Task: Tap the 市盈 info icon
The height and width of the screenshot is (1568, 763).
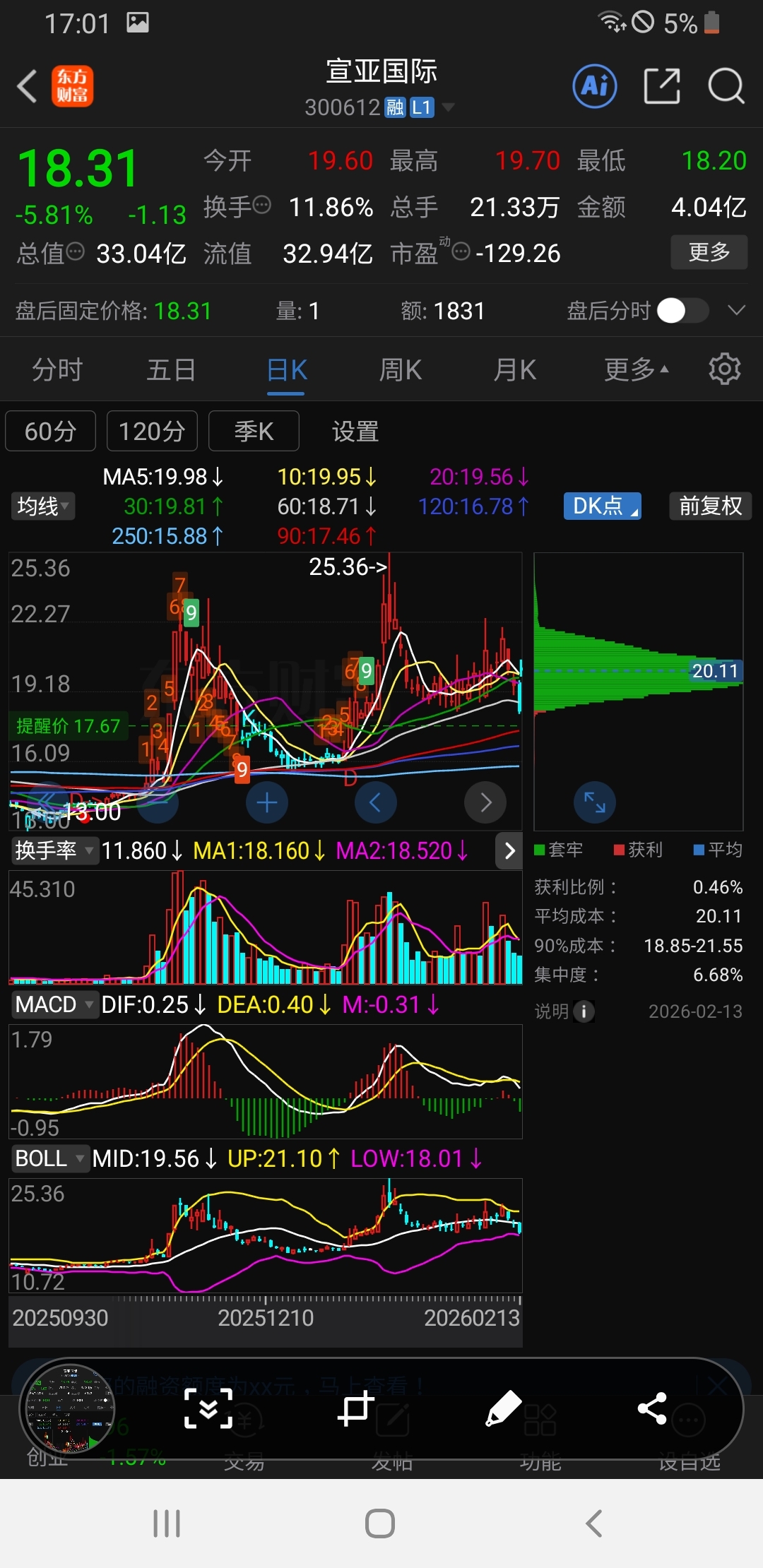Action: click(x=461, y=251)
